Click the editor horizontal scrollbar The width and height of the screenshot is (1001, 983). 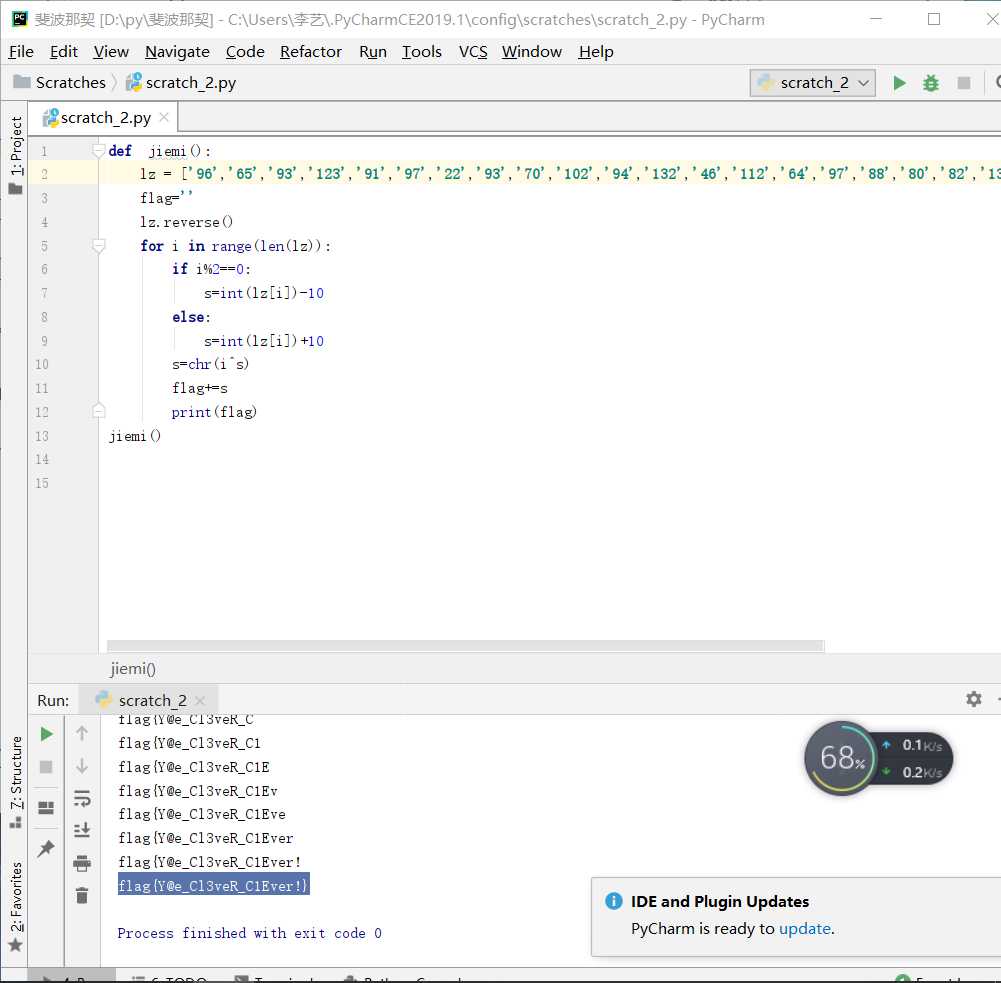coord(465,646)
